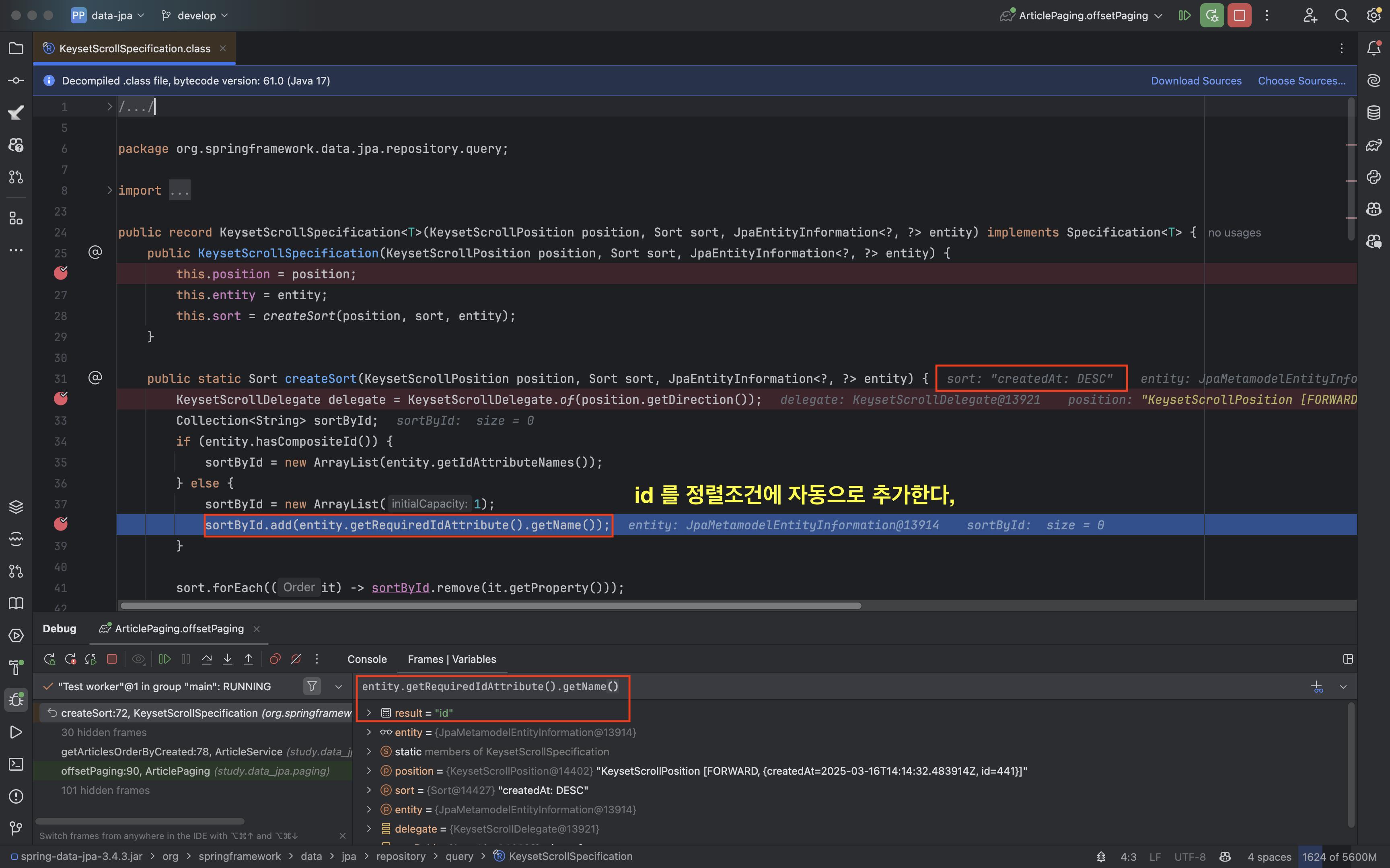Expand the position variable node
This screenshot has height=868, width=1390.
(369, 771)
